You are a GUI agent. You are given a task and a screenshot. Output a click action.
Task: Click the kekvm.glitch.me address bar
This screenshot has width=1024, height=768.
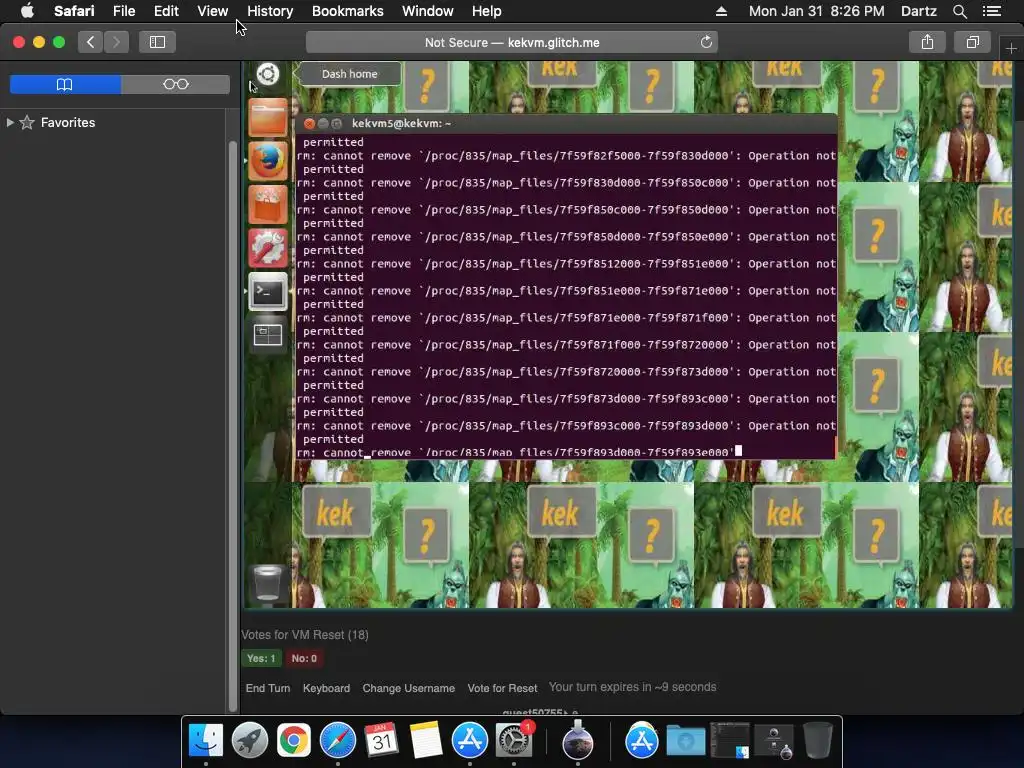(x=511, y=42)
